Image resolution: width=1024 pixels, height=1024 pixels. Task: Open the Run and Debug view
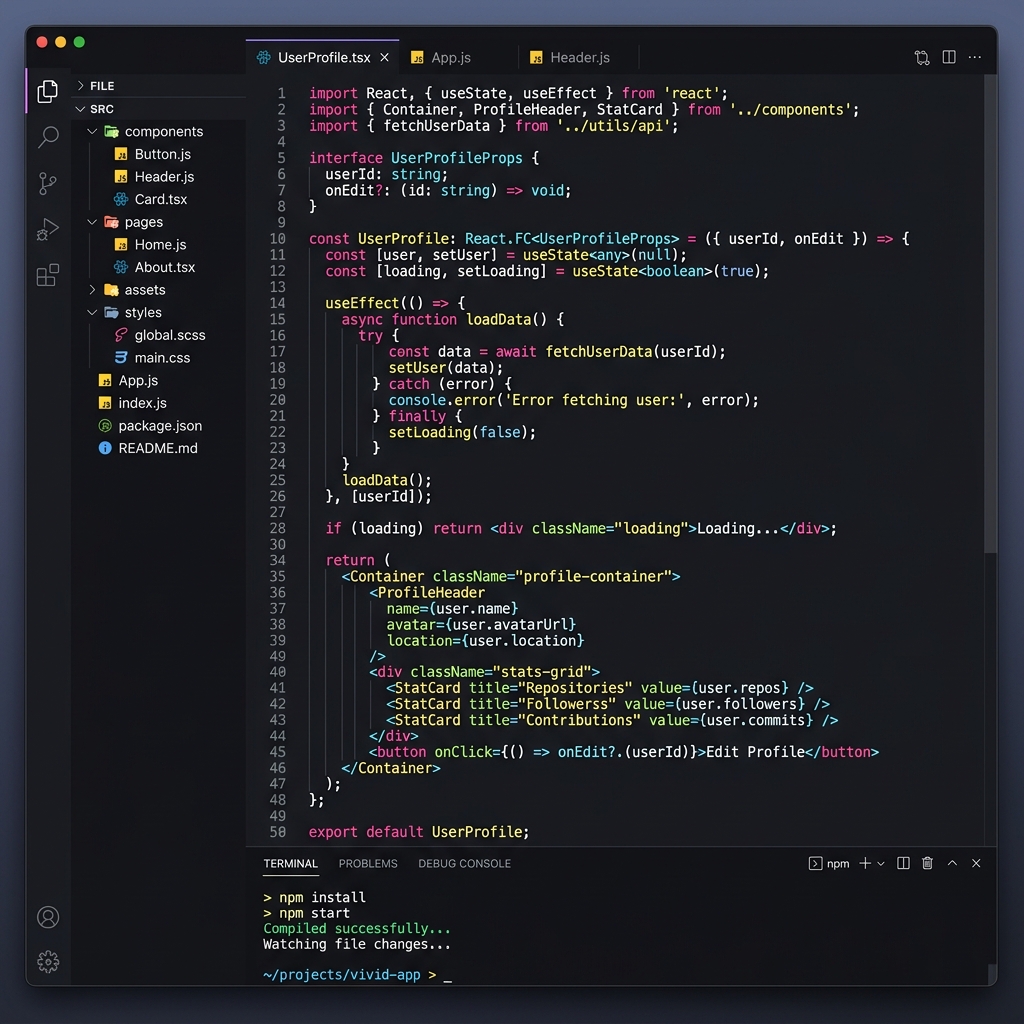tap(47, 229)
